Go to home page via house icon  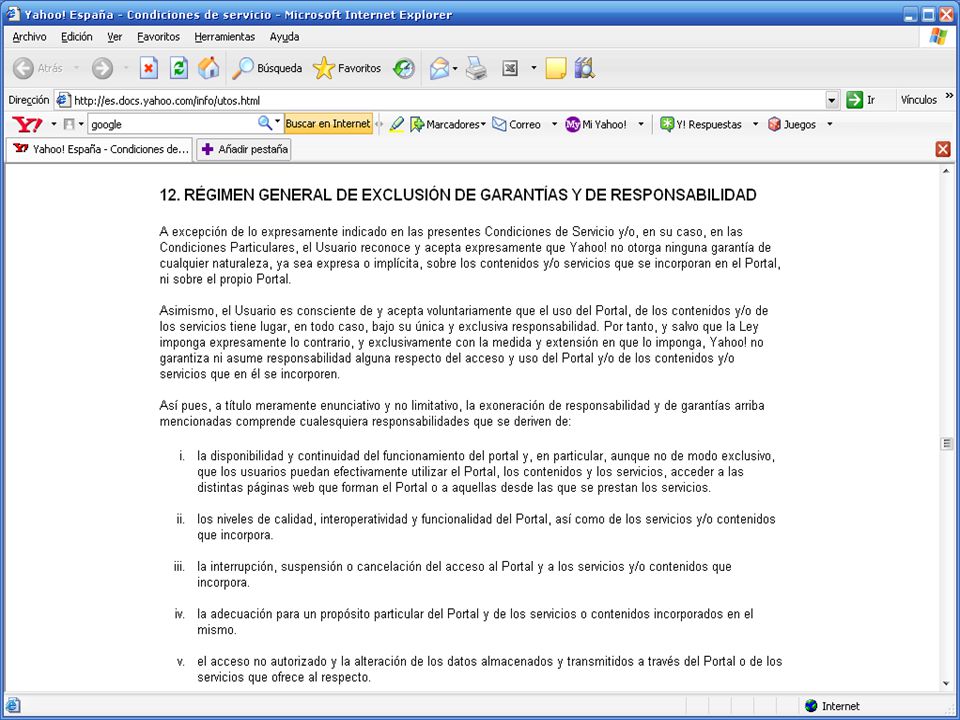pos(208,68)
